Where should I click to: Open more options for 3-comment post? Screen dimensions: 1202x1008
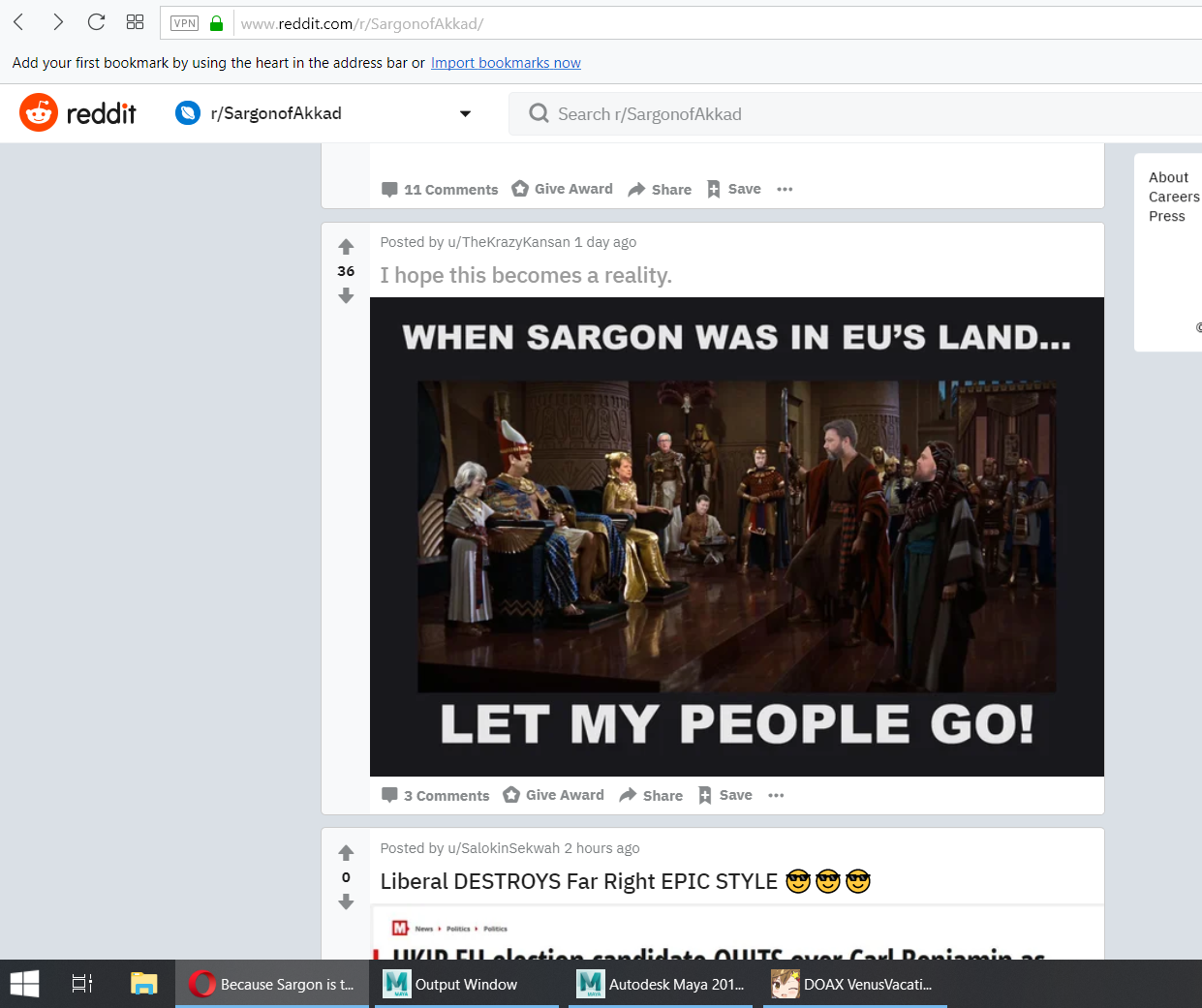pos(776,795)
